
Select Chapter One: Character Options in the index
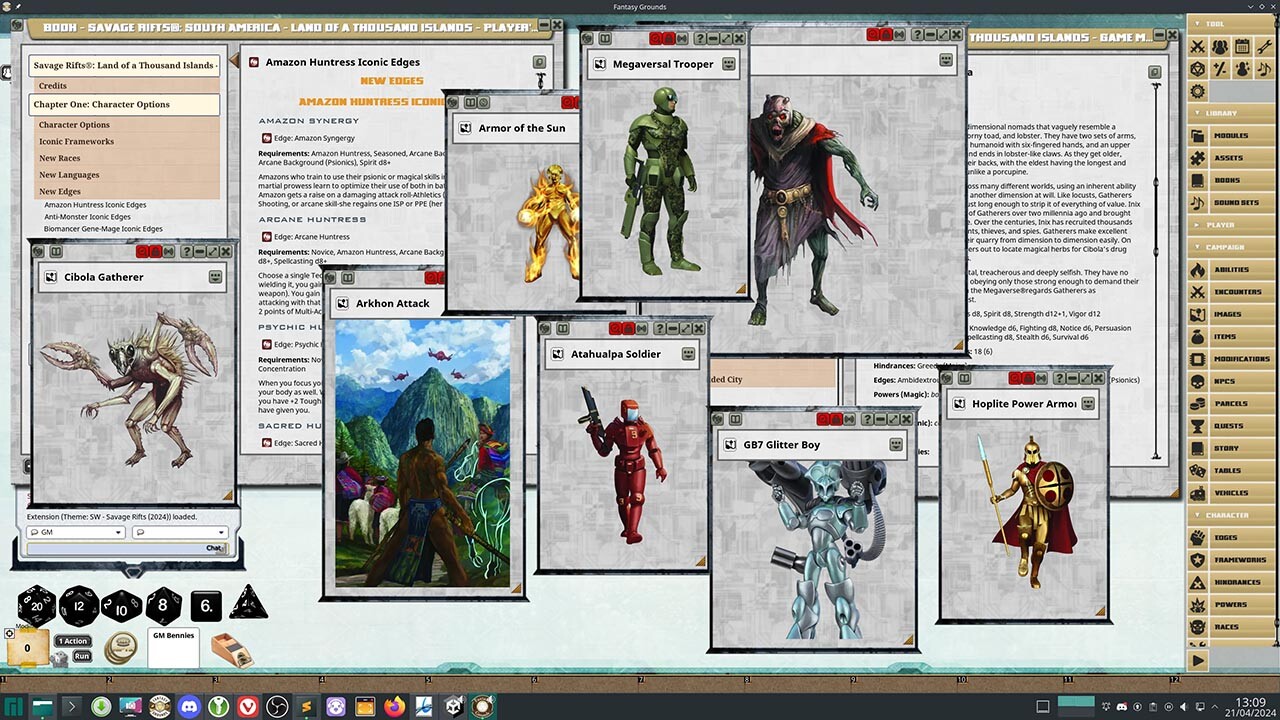[x=124, y=104]
